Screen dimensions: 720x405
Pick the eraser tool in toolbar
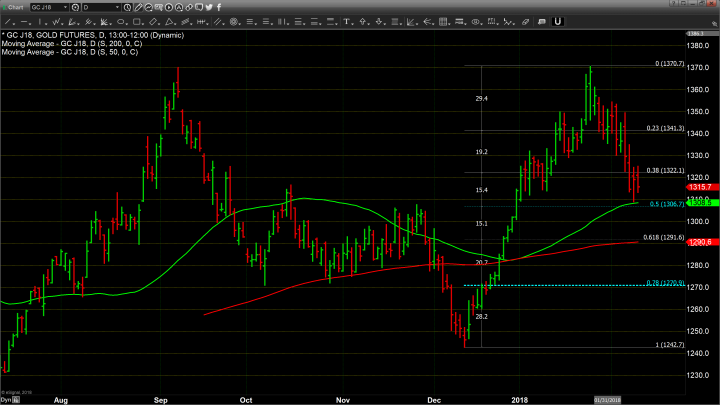click(x=524, y=20)
